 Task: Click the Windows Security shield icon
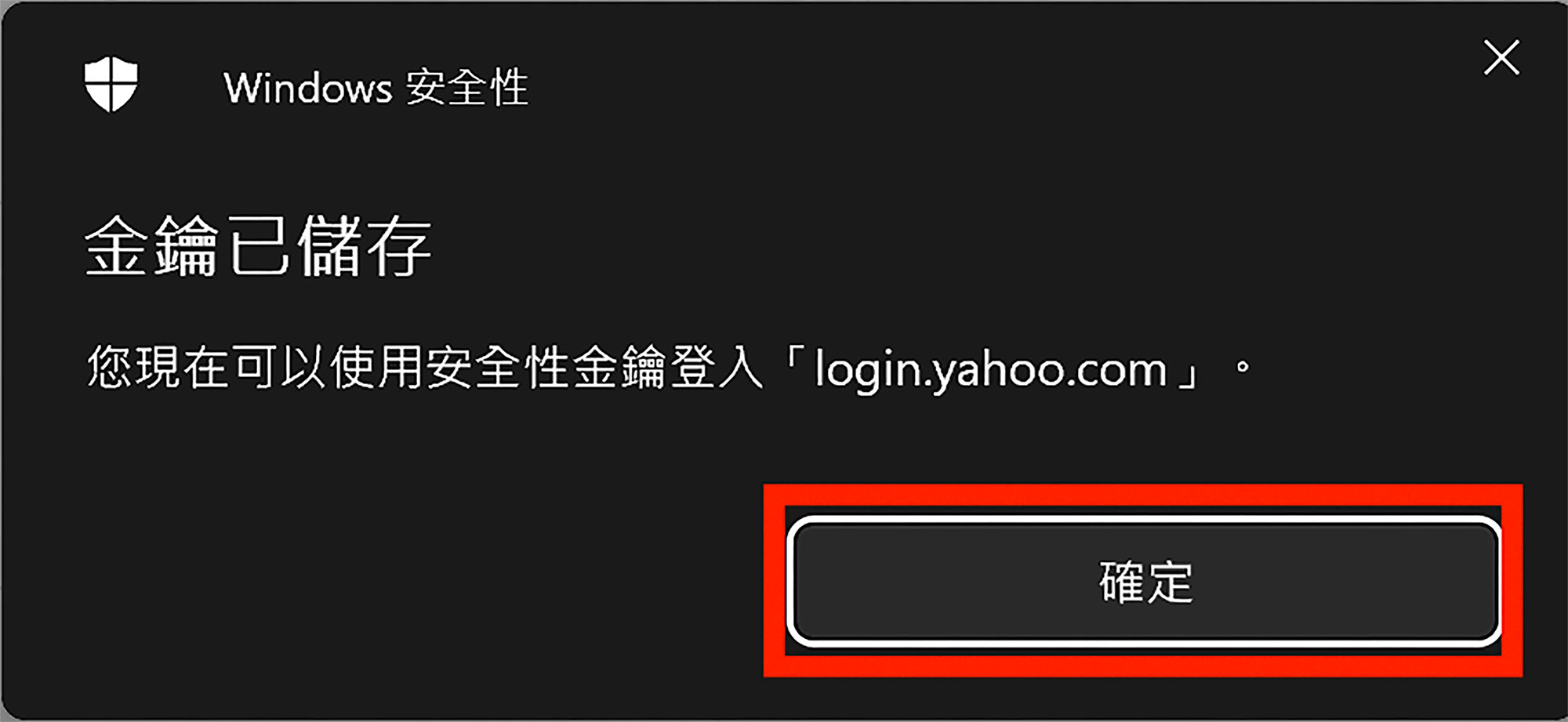tap(111, 84)
